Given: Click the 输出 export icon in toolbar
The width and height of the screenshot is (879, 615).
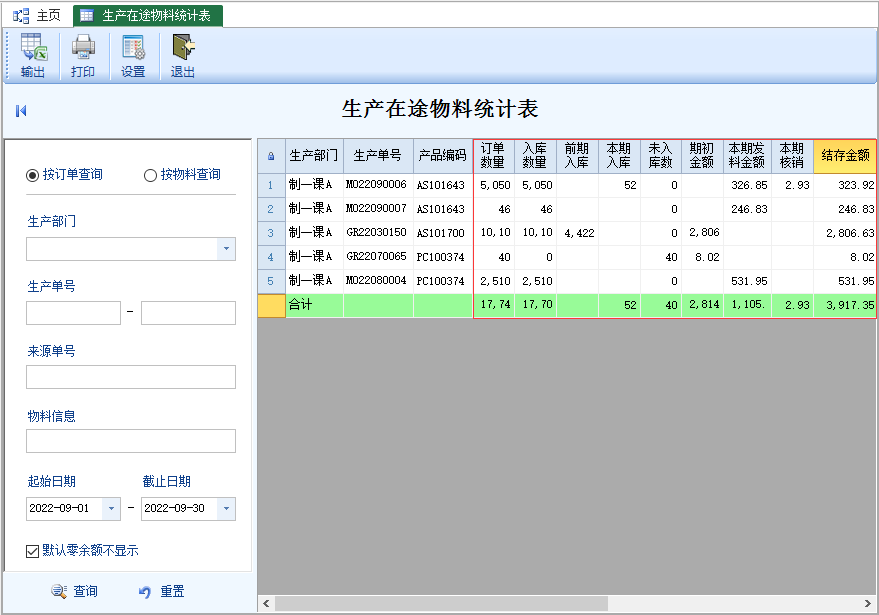Looking at the screenshot, I should pyautogui.click(x=33, y=56).
